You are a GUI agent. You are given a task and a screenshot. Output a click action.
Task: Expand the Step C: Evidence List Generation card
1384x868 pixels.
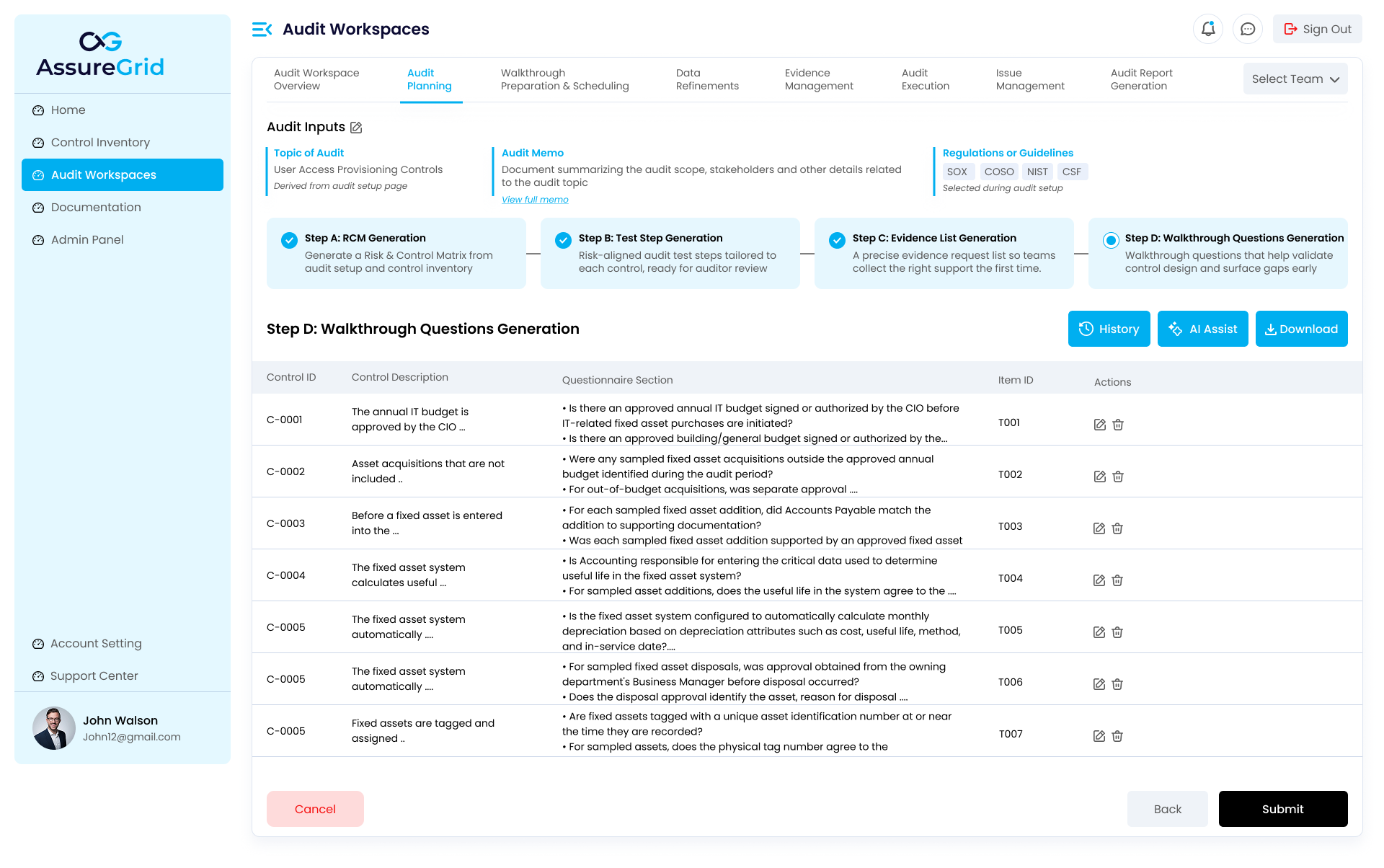coord(943,253)
